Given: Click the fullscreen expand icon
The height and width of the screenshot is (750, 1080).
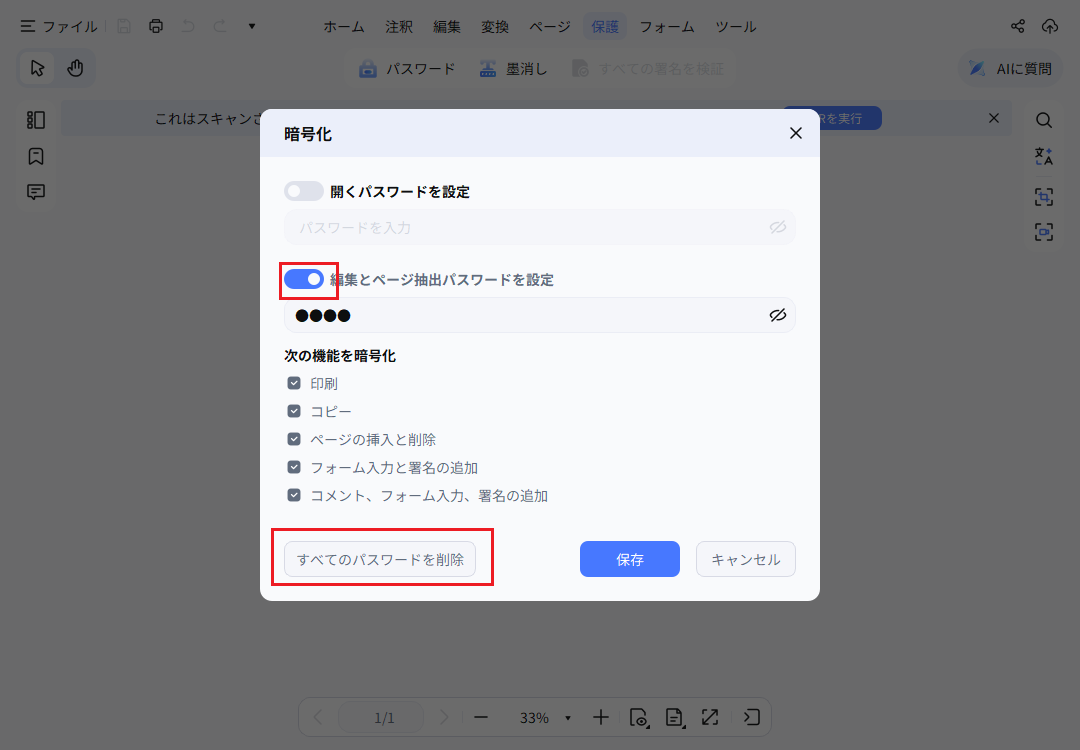Looking at the screenshot, I should [710, 718].
